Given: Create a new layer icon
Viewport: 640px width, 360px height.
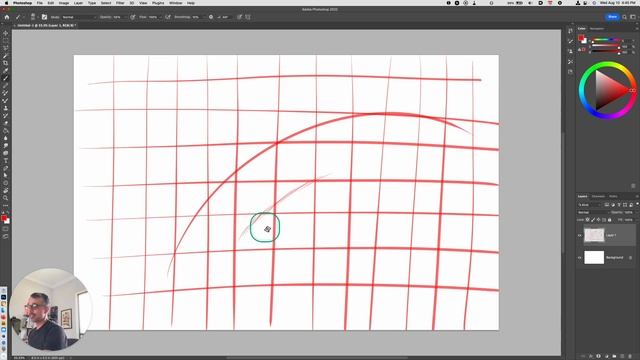Looking at the screenshot, I should pos(622,356).
